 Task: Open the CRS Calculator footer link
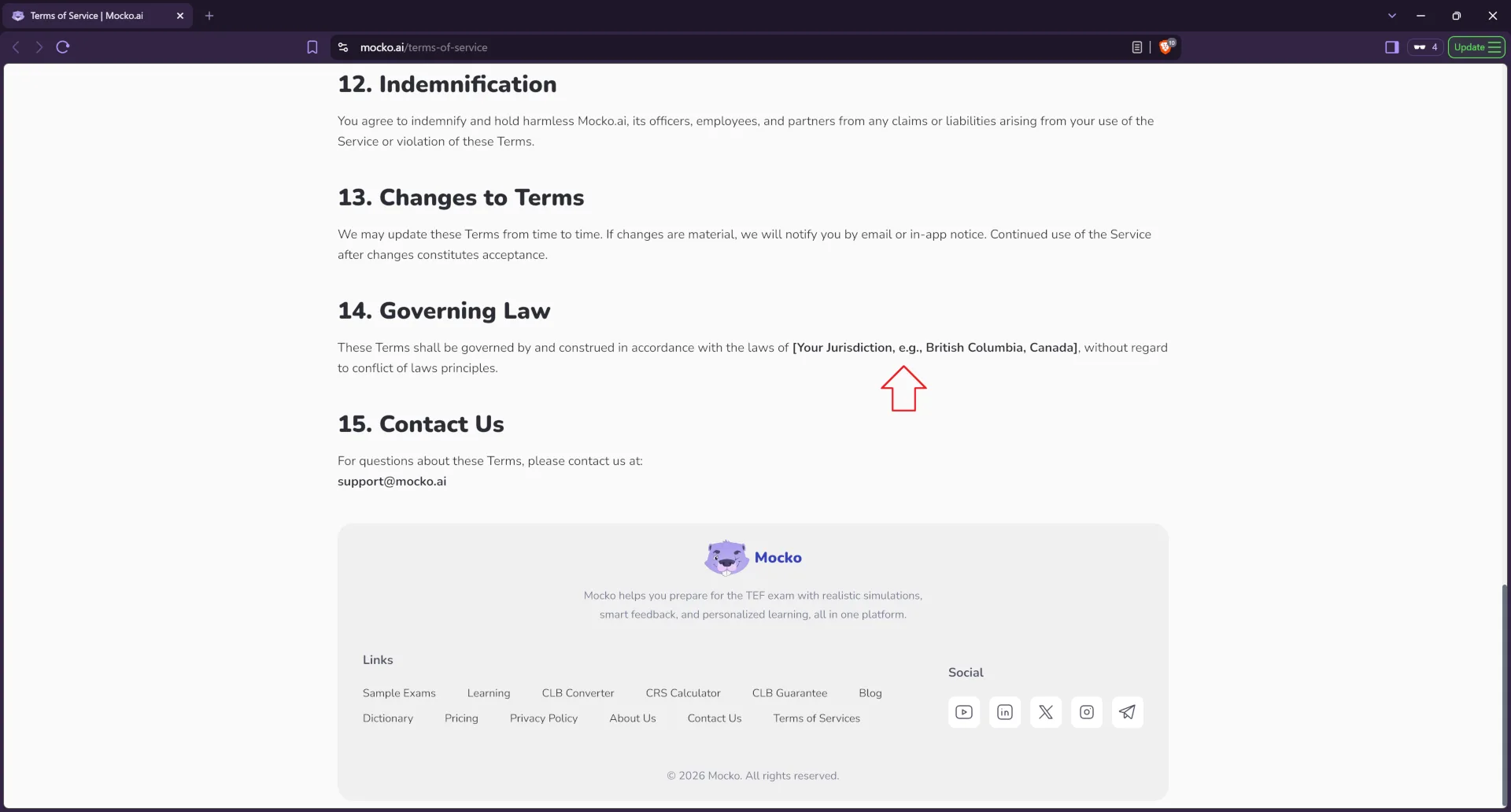tap(682, 693)
